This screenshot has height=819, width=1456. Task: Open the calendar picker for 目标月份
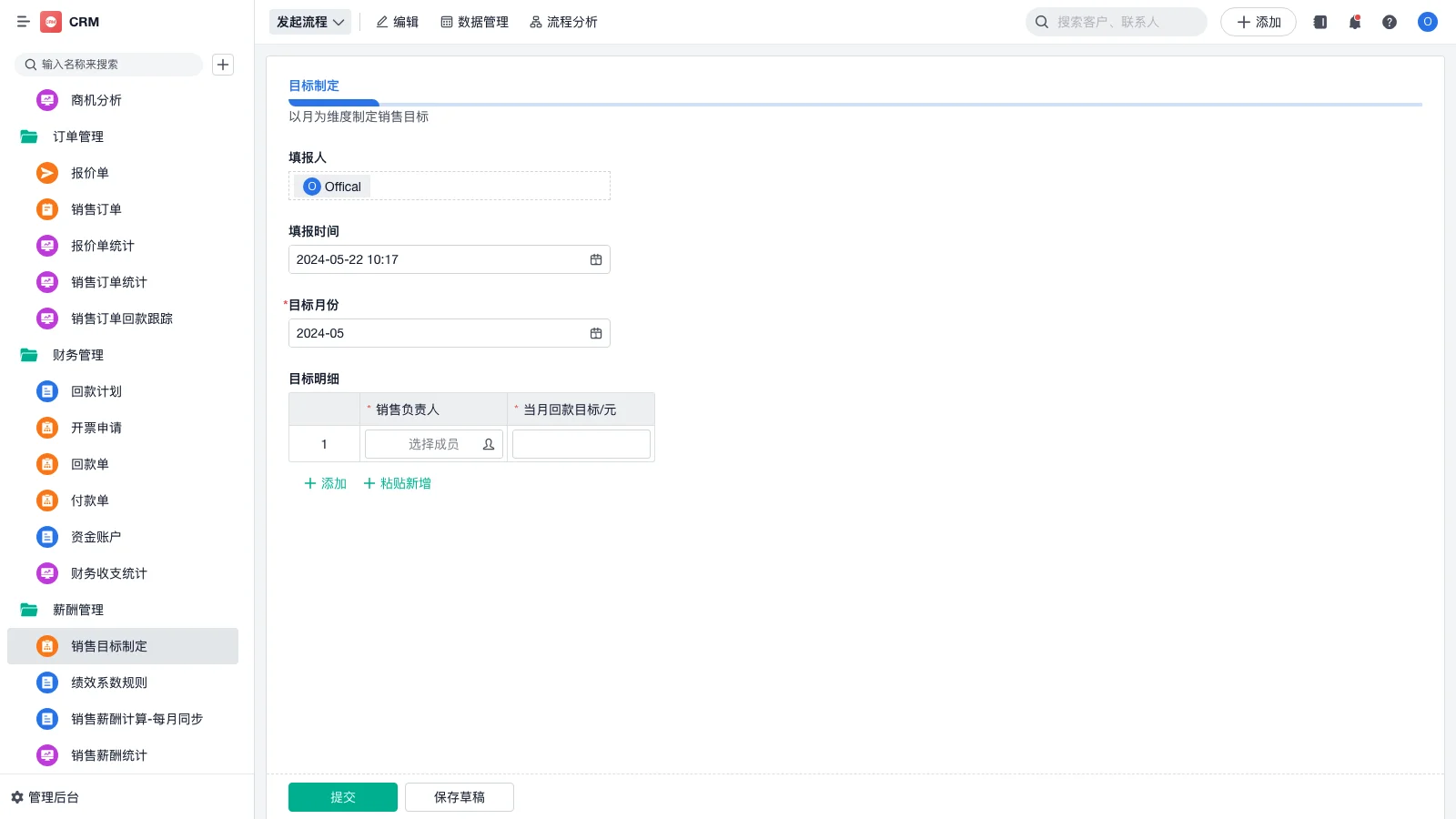596,333
